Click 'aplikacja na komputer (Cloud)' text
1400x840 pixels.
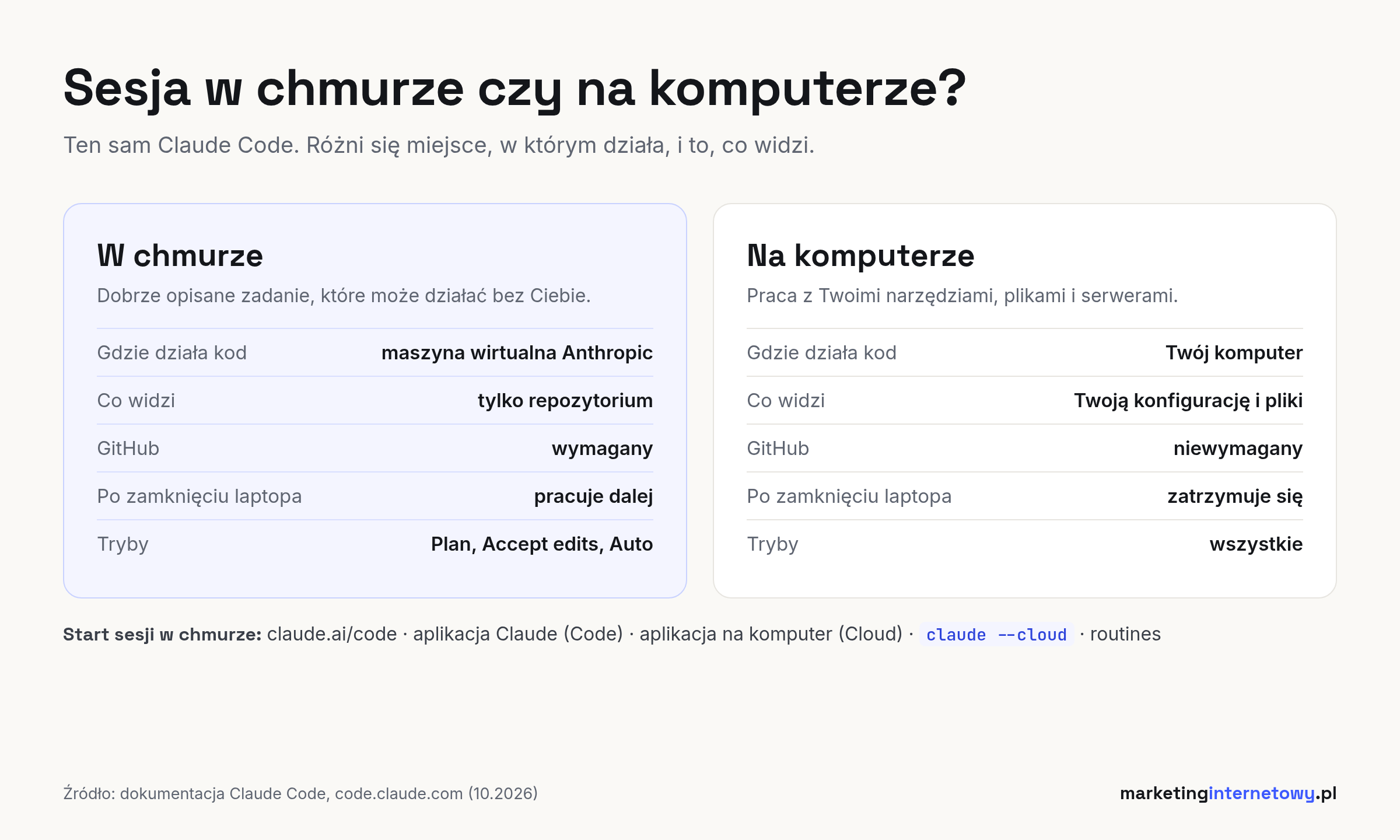pos(771,635)
